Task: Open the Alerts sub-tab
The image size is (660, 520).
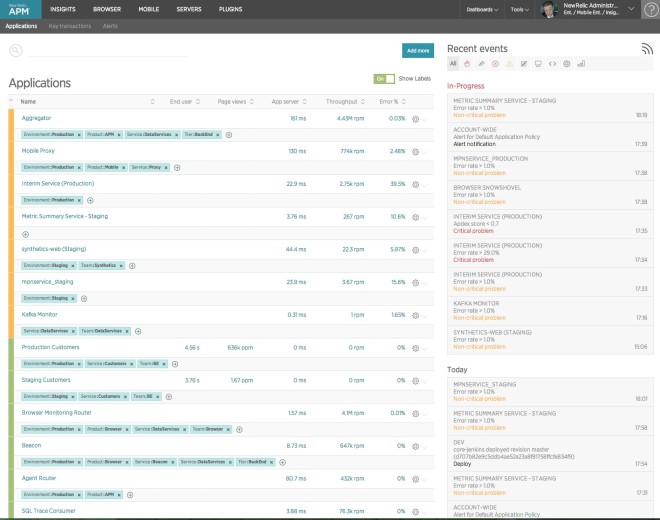Action: point(110,26)
